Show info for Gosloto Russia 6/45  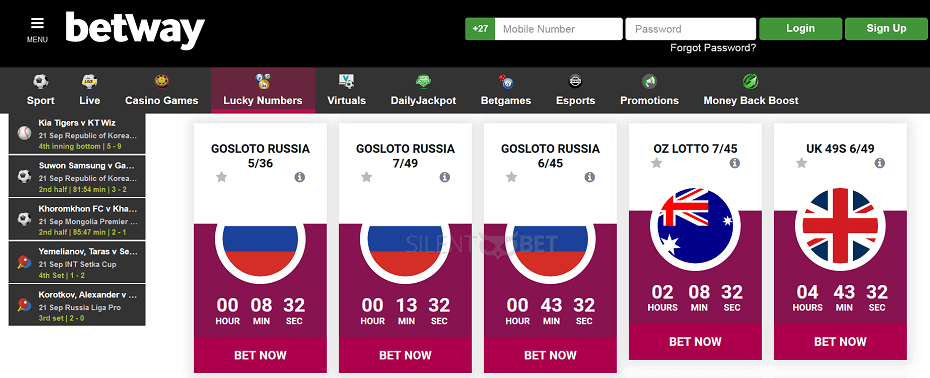point(590,177)
